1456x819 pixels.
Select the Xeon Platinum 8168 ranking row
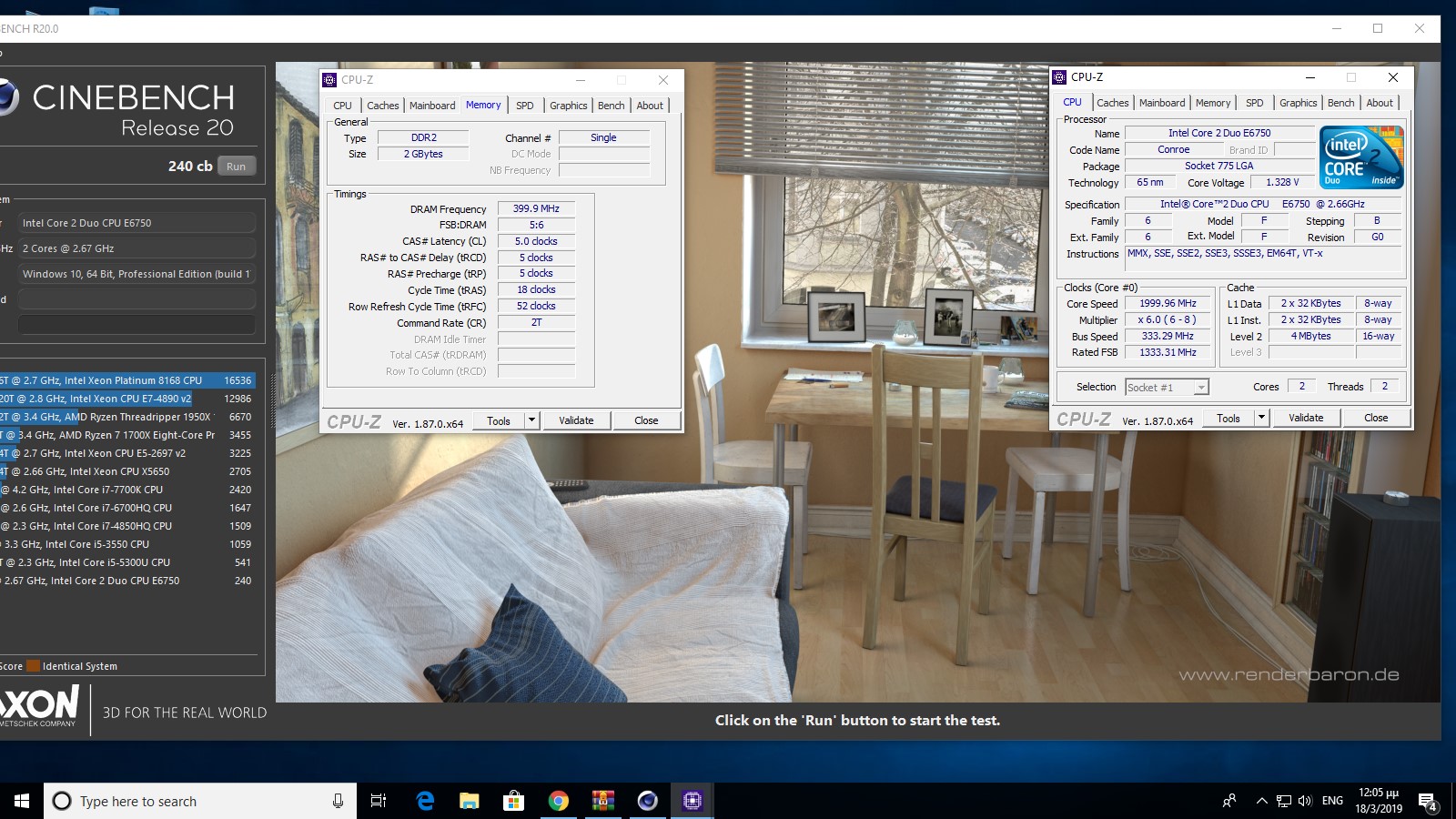(127, 380)
